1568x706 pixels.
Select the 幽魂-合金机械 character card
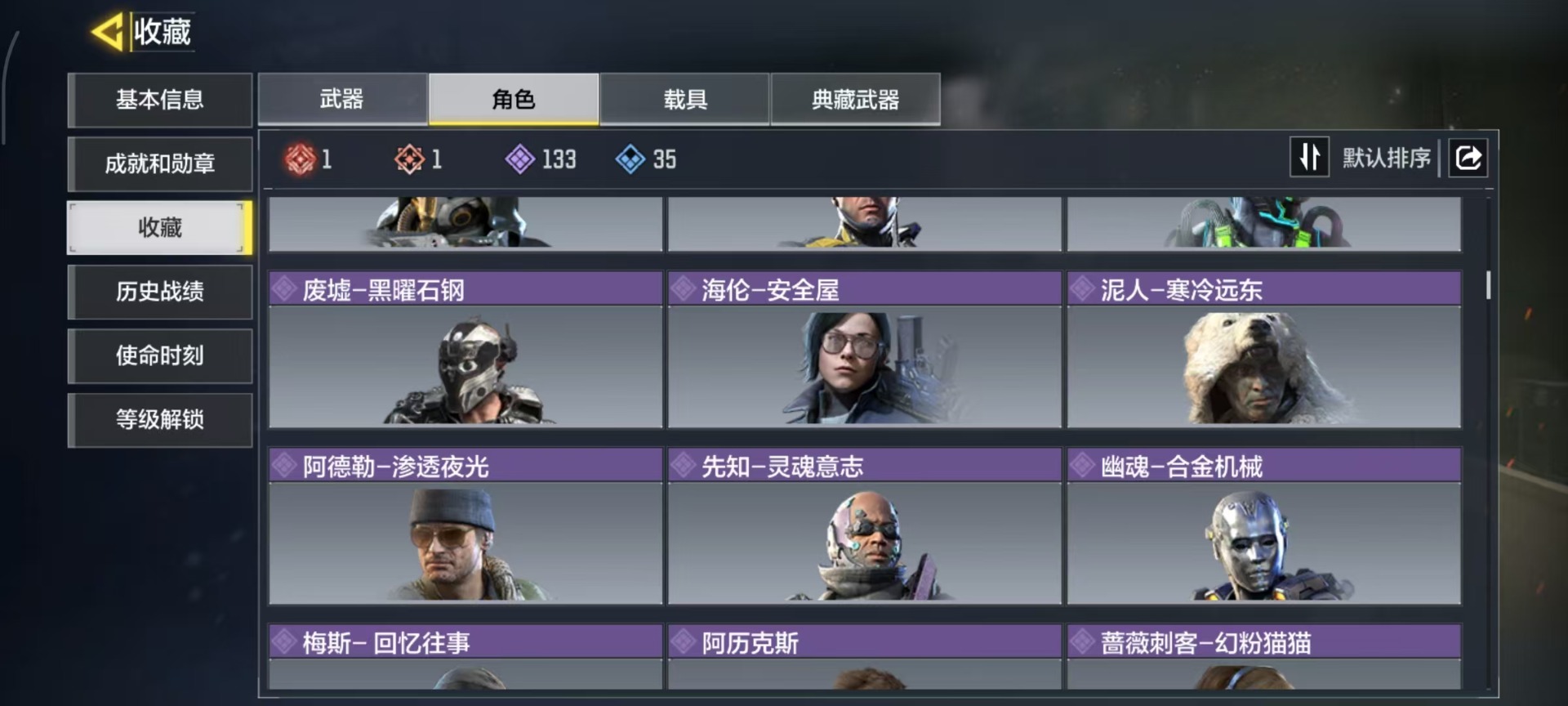pyautogui.click(x=1263, y=526)
